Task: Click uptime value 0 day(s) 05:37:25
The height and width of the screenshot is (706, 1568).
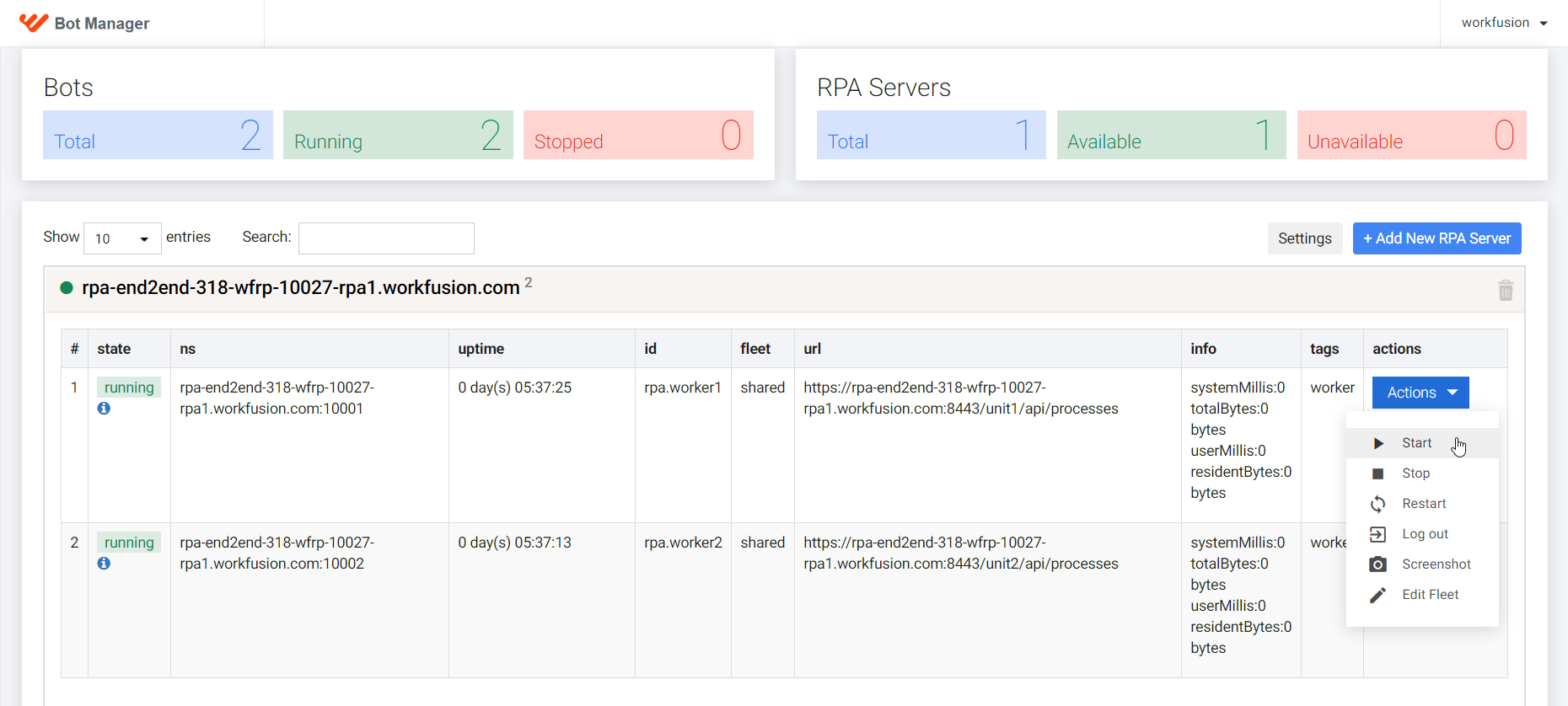Action: (514, 388)
